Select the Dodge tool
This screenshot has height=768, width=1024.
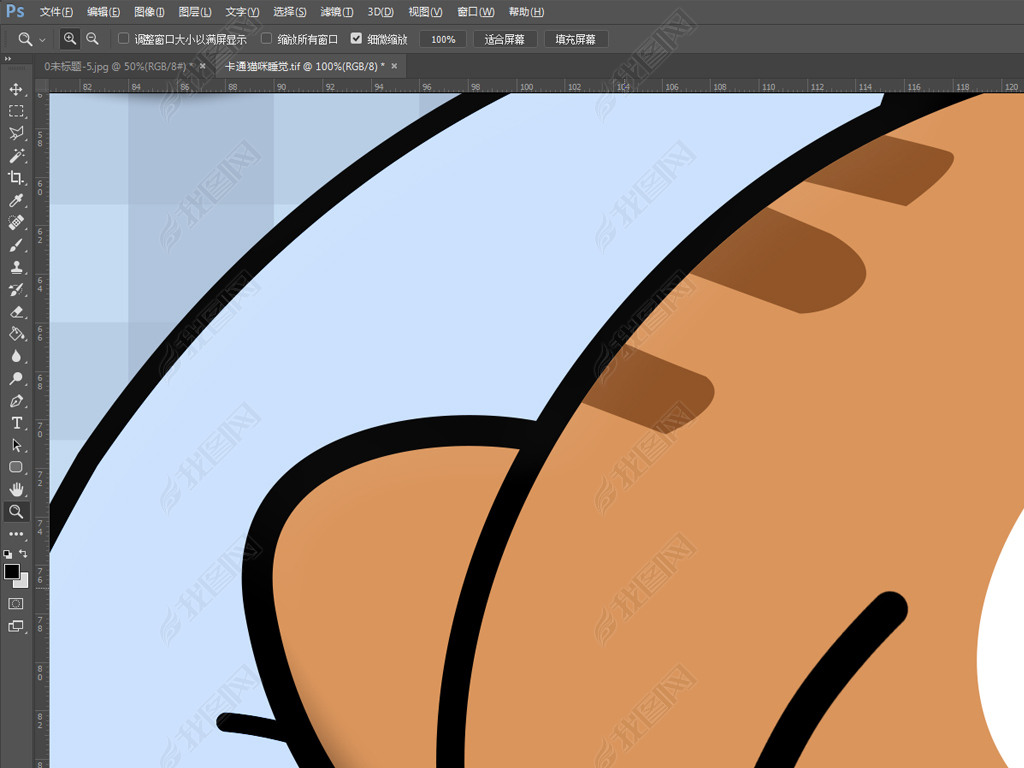[16, 378]
